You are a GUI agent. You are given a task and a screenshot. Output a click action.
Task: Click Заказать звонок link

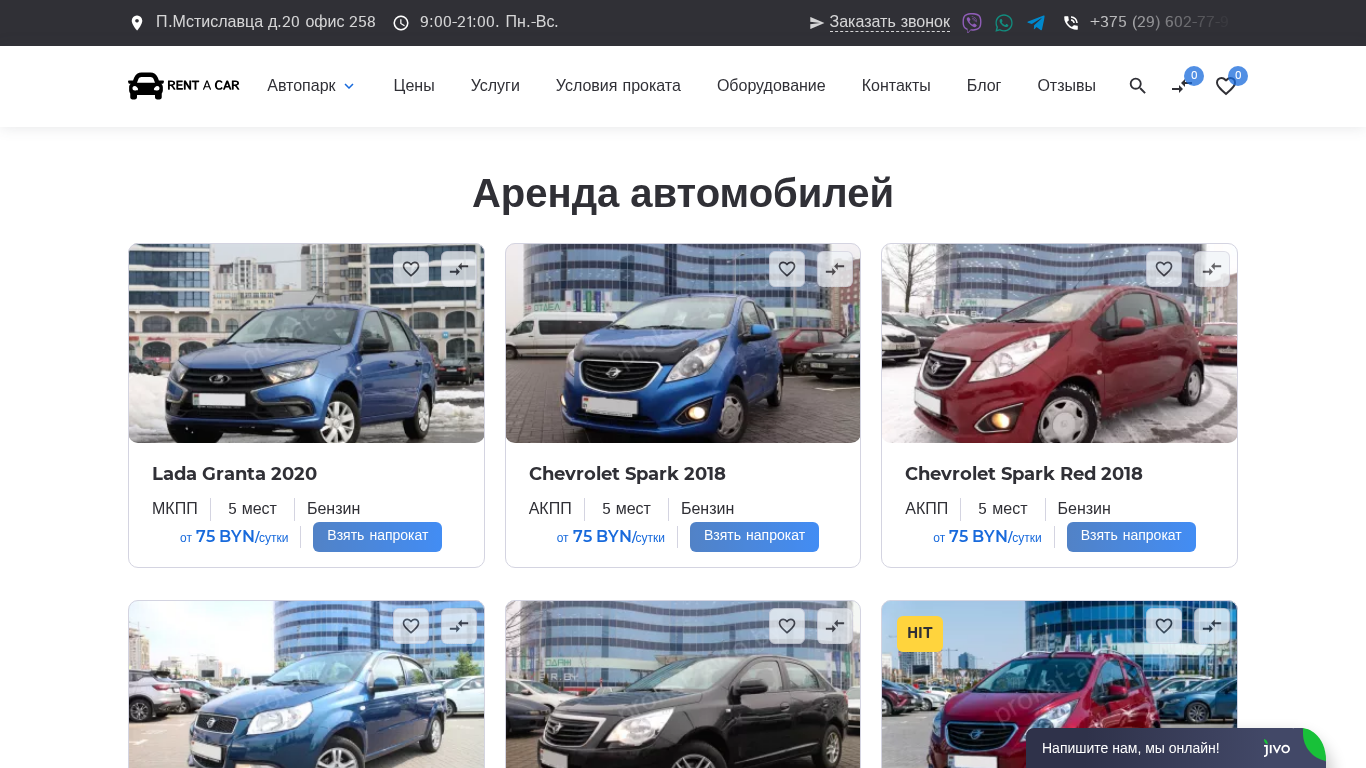tap(889, 22)
